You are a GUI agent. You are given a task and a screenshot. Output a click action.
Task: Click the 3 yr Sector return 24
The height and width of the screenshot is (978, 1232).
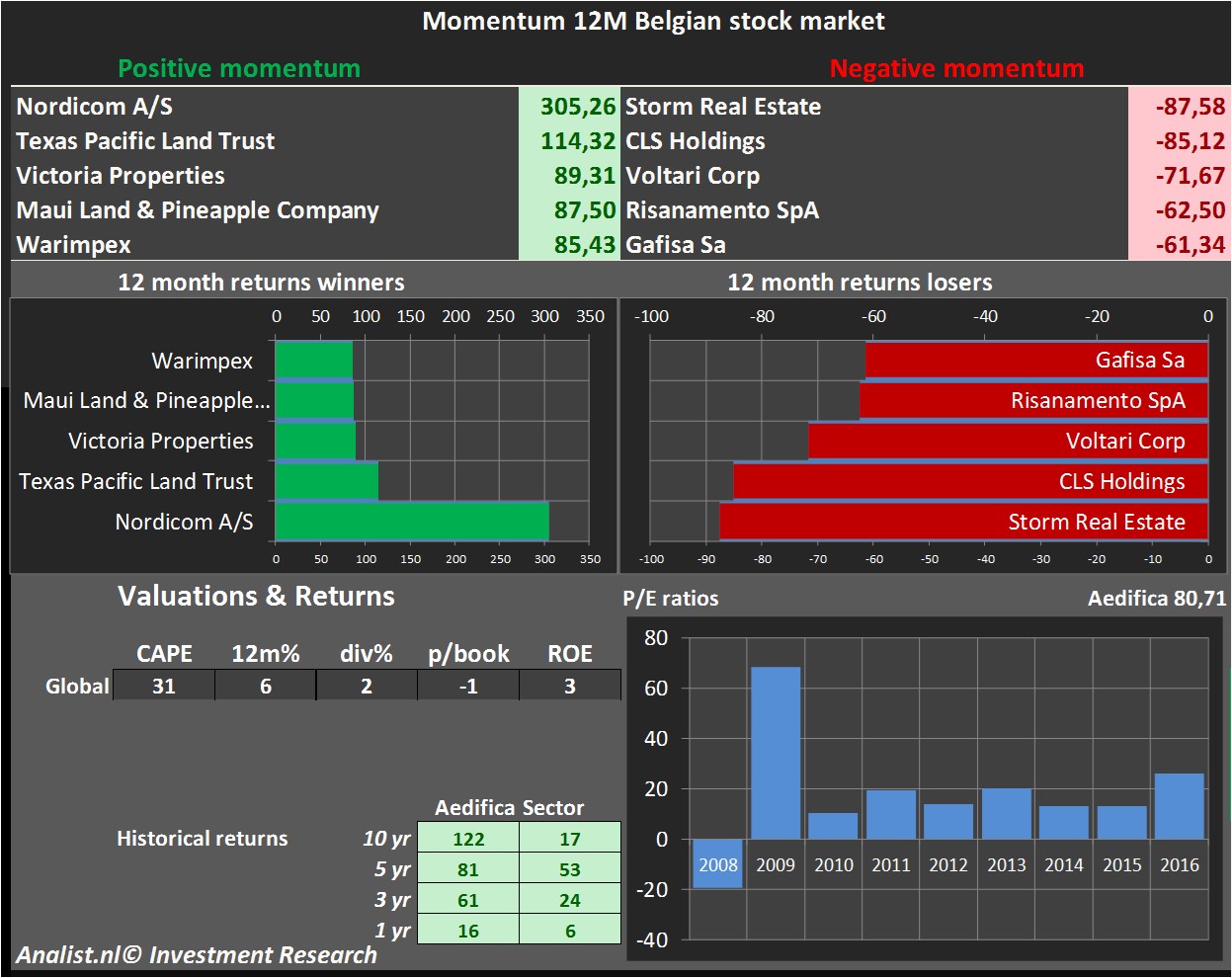click(570, 900)
